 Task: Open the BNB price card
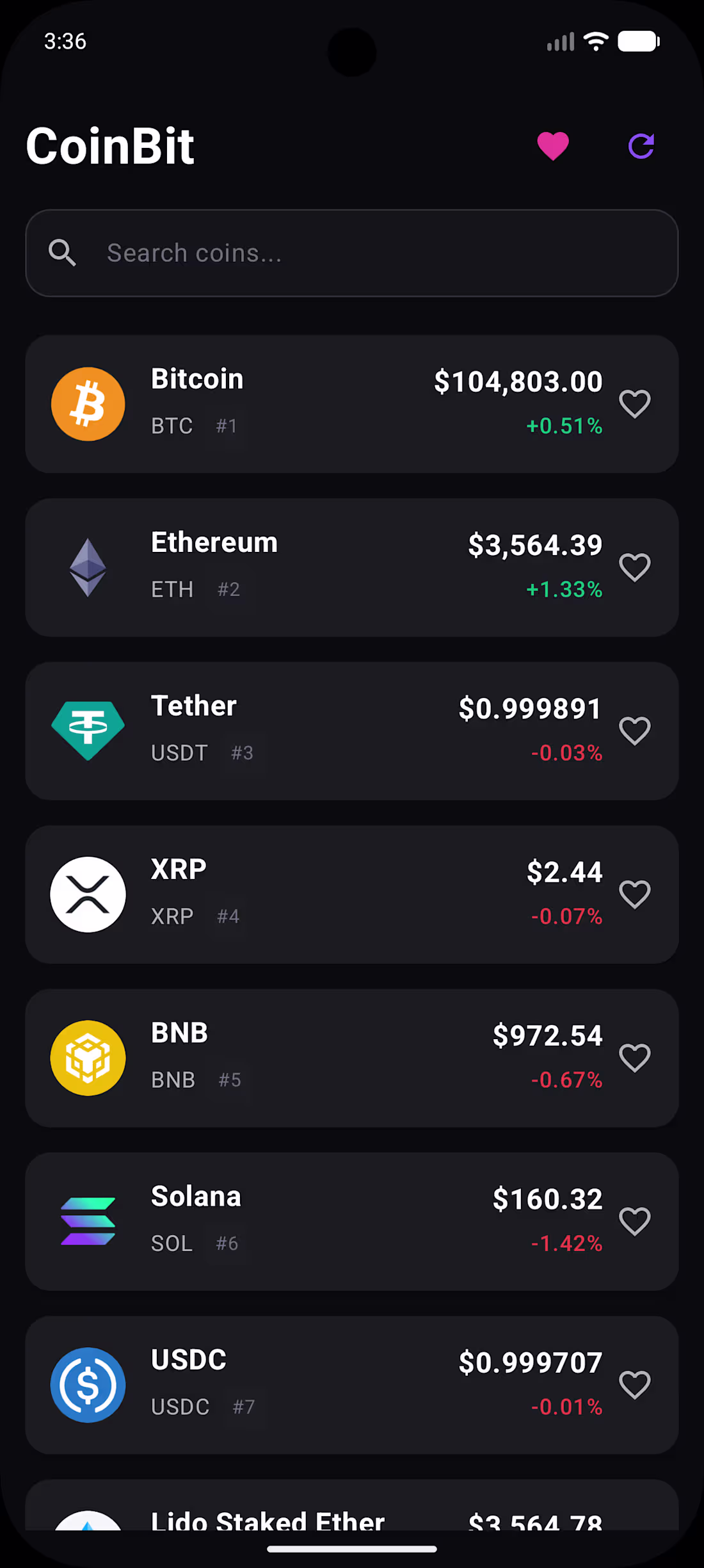tap(352, 1058)
